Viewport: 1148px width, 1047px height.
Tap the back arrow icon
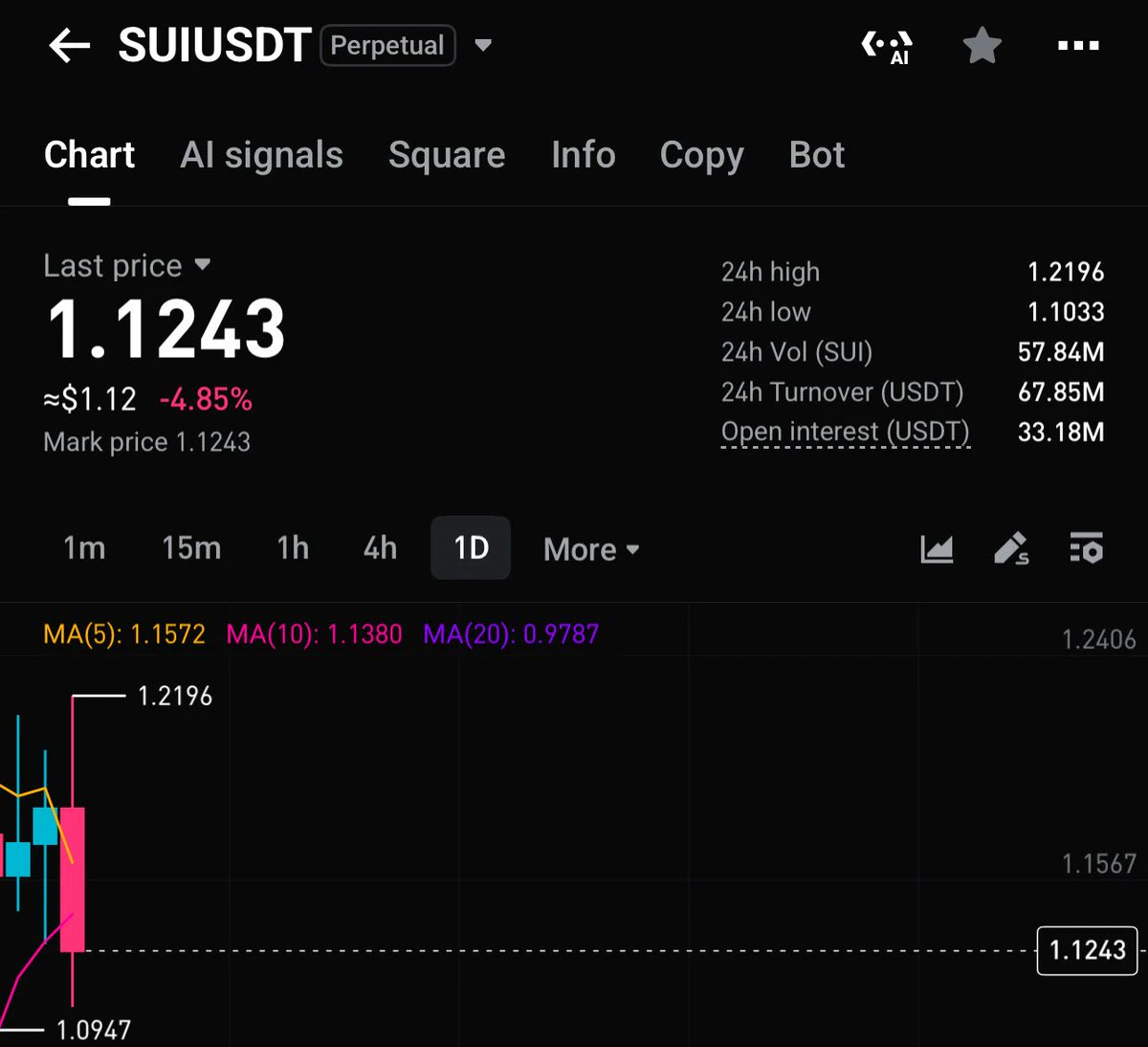69,45
